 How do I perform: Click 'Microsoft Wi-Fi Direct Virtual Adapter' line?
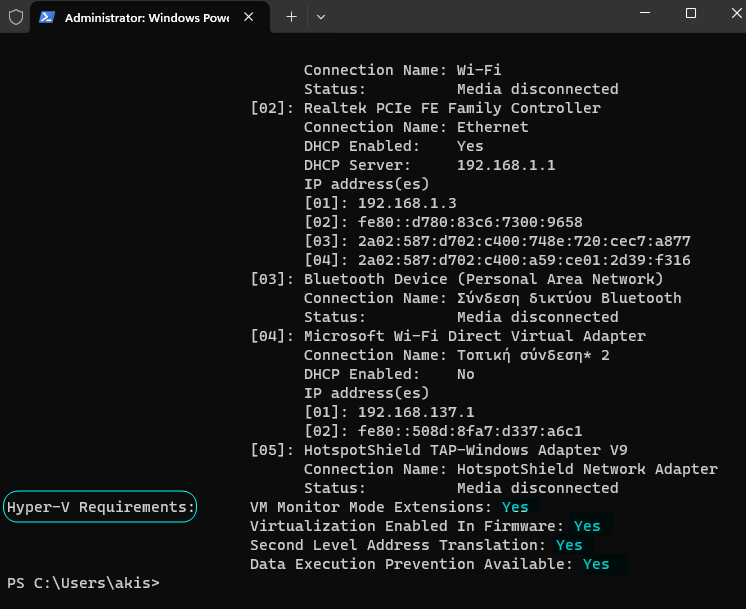pos(475,336)
